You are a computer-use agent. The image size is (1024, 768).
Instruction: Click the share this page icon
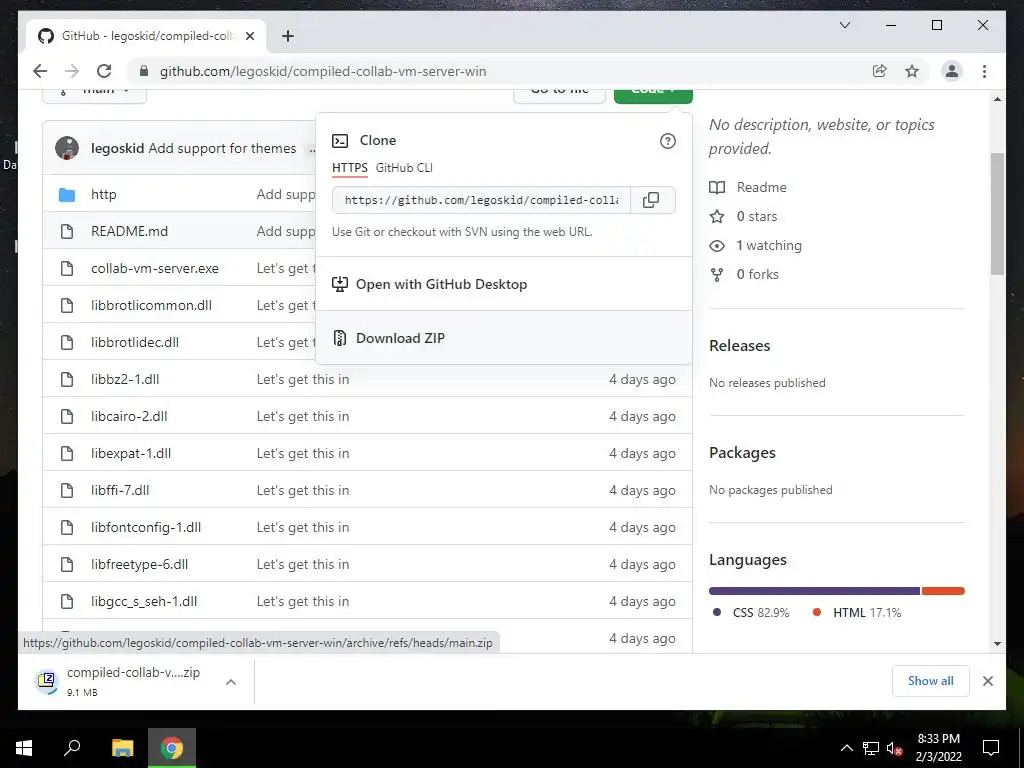(x=880, y=71)
